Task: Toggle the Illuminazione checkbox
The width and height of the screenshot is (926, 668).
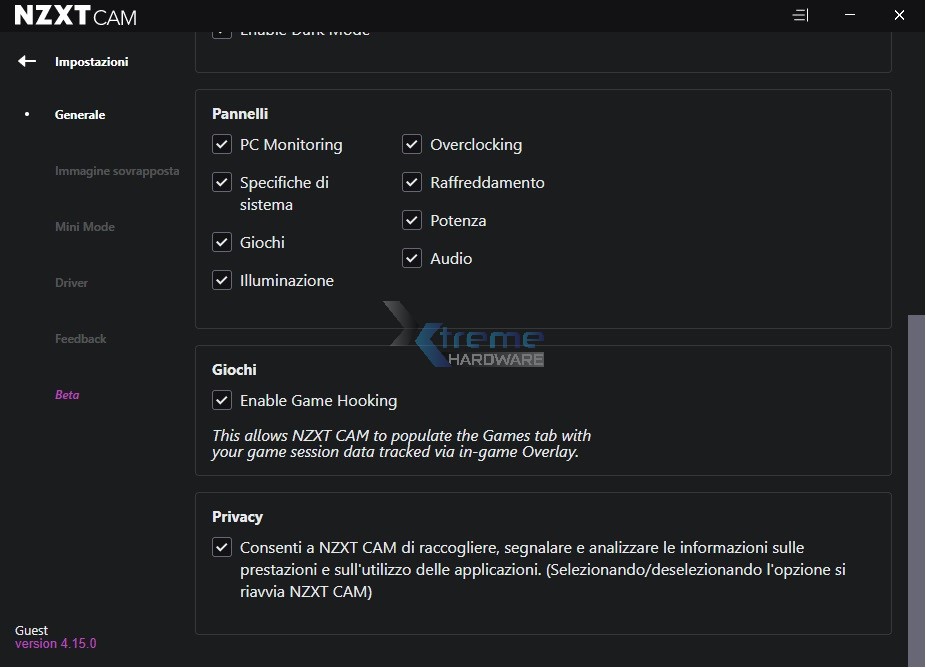Action: (222, 281)
